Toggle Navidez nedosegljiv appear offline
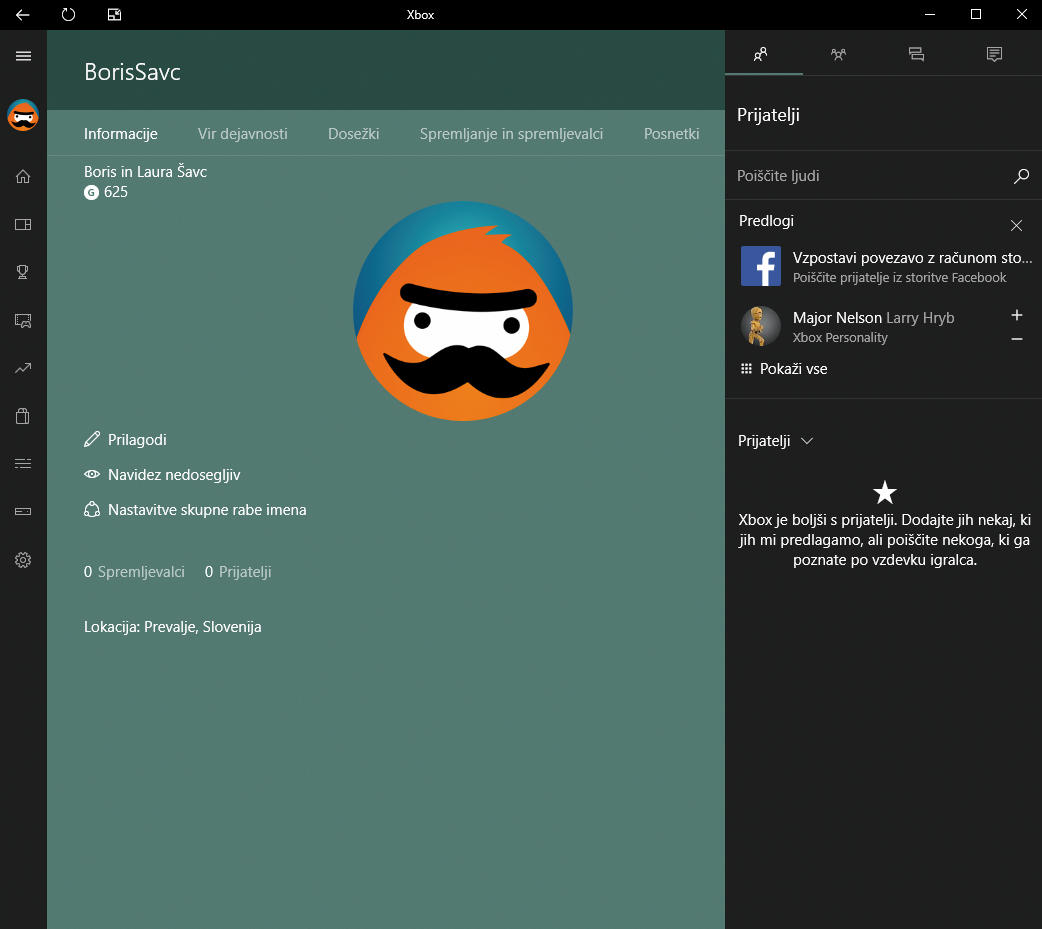1042x929 pixels. tap(162, 474)
